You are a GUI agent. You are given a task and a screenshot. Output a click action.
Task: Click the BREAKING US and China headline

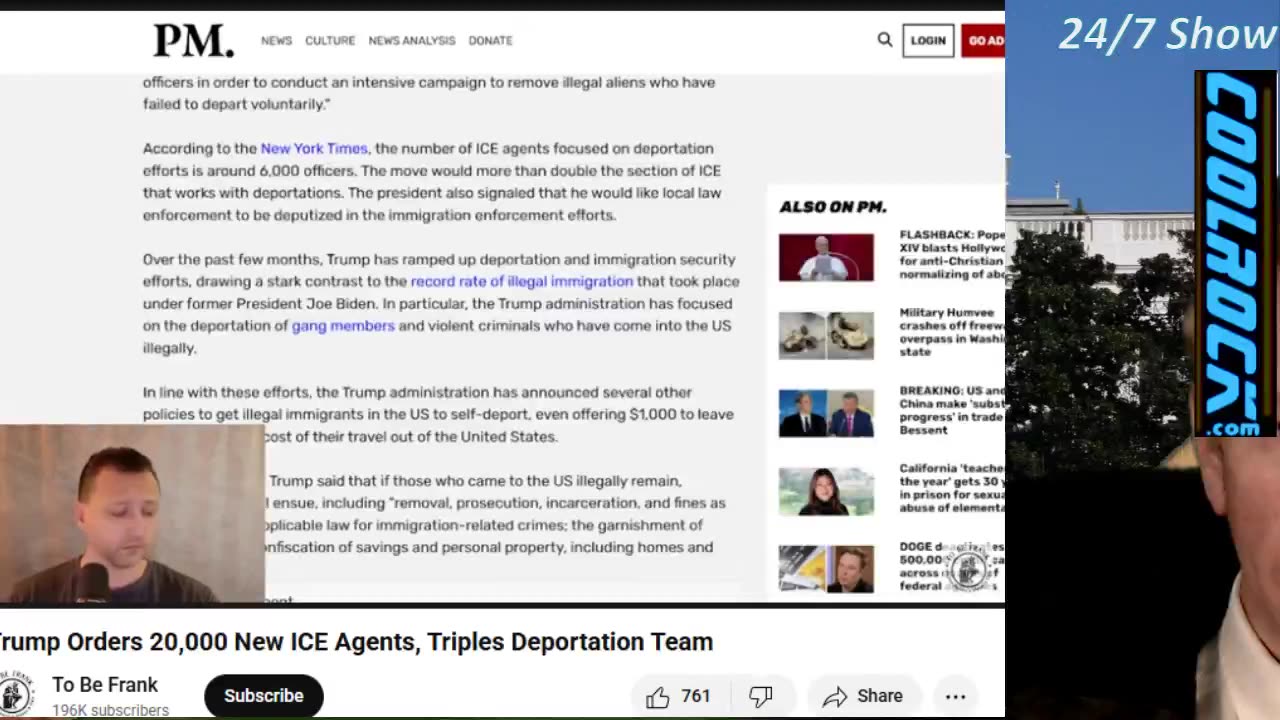(x=952, y=410)
